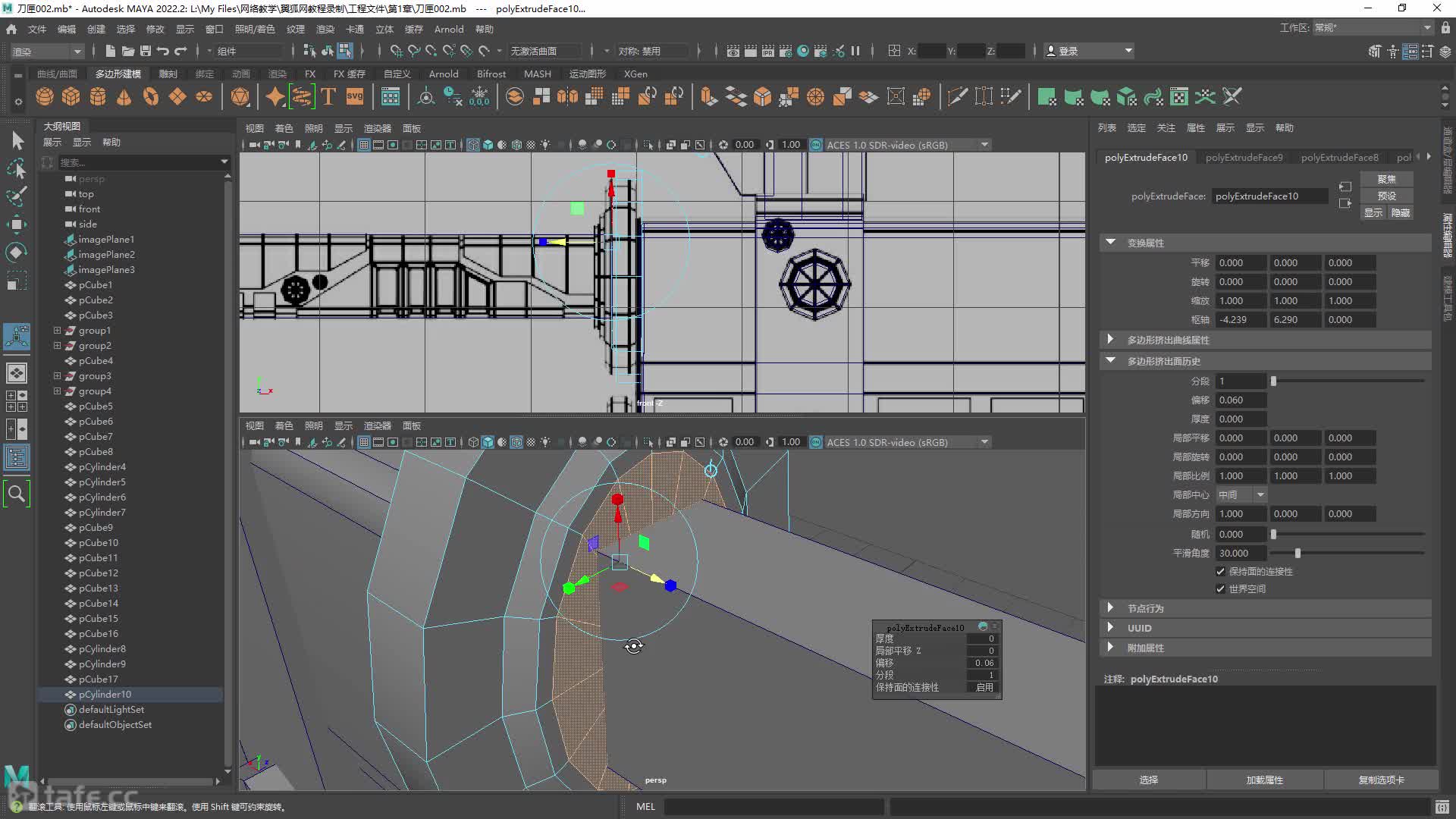This screenshot has width=1456, height=819.
Task: Switch to the Sculpting (雕刻) shelf tab
Action: 168,74
